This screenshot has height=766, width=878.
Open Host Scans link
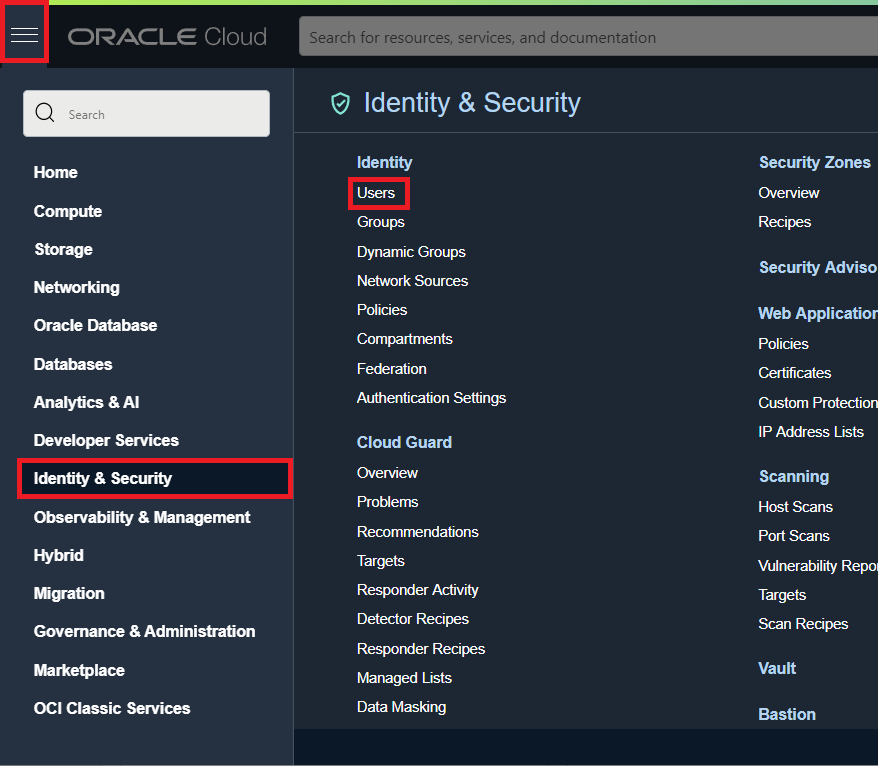pos(795,507)
